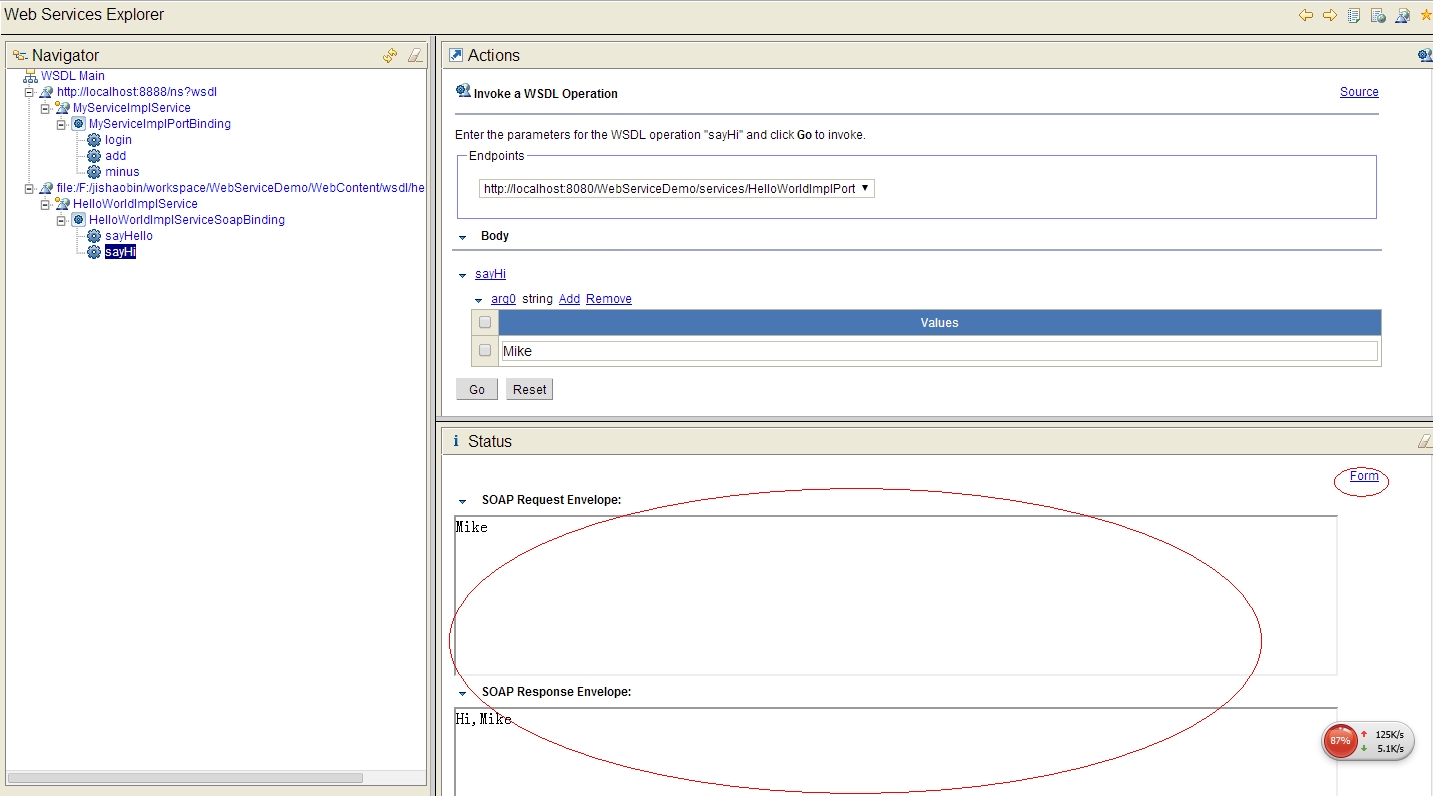Click the arg0 value field containing Mike
This screenshot has height=796, width=1433.
[x=939, y=351]
